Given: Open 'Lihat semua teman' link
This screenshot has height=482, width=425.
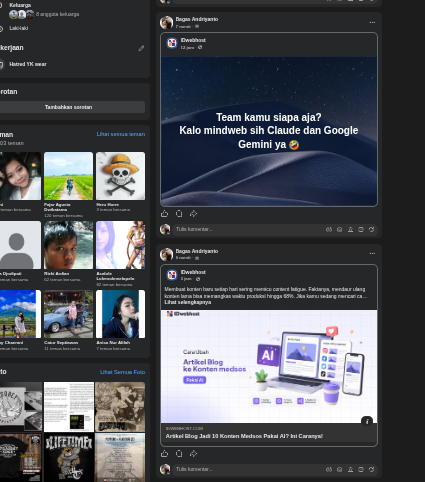Looking at the screenshot, I should (121, 134).
